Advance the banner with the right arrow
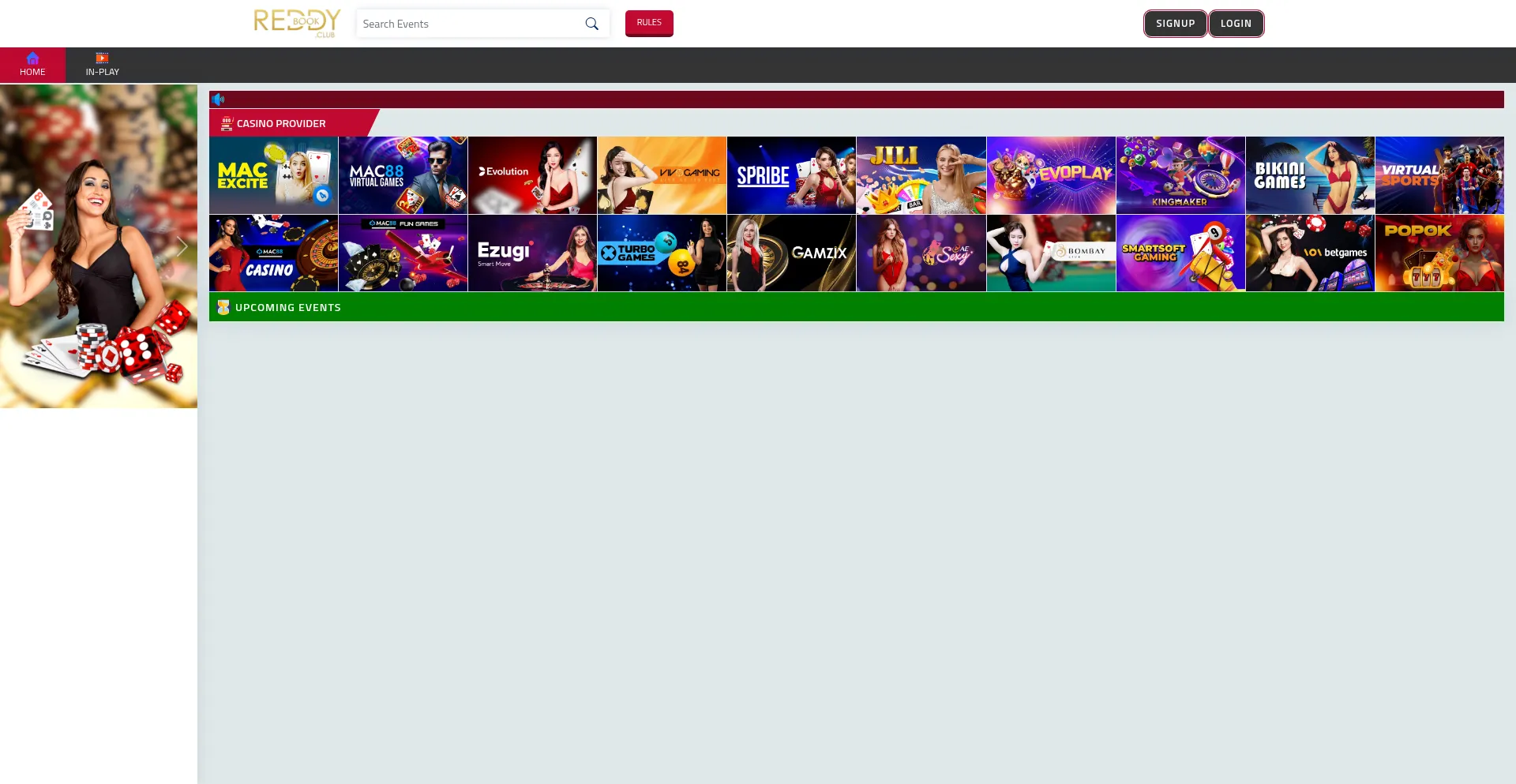This screenshot has height=784, width=1516. click(x=182, y=246)
